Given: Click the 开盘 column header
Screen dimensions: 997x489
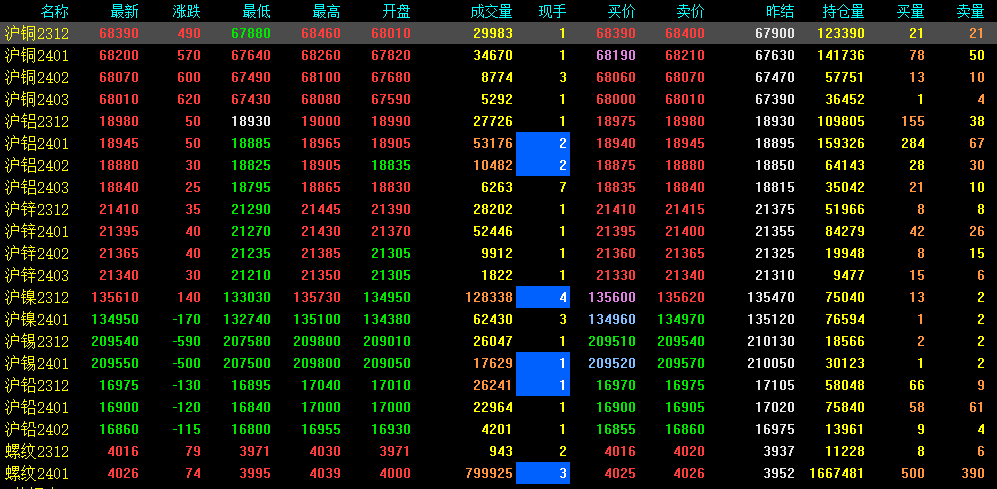Looking at the screenshot, I should pyautogui.click(x=397, y=11).
